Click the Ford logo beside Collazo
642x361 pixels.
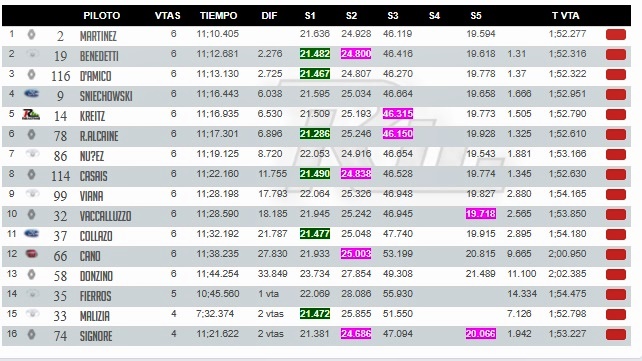32,234
